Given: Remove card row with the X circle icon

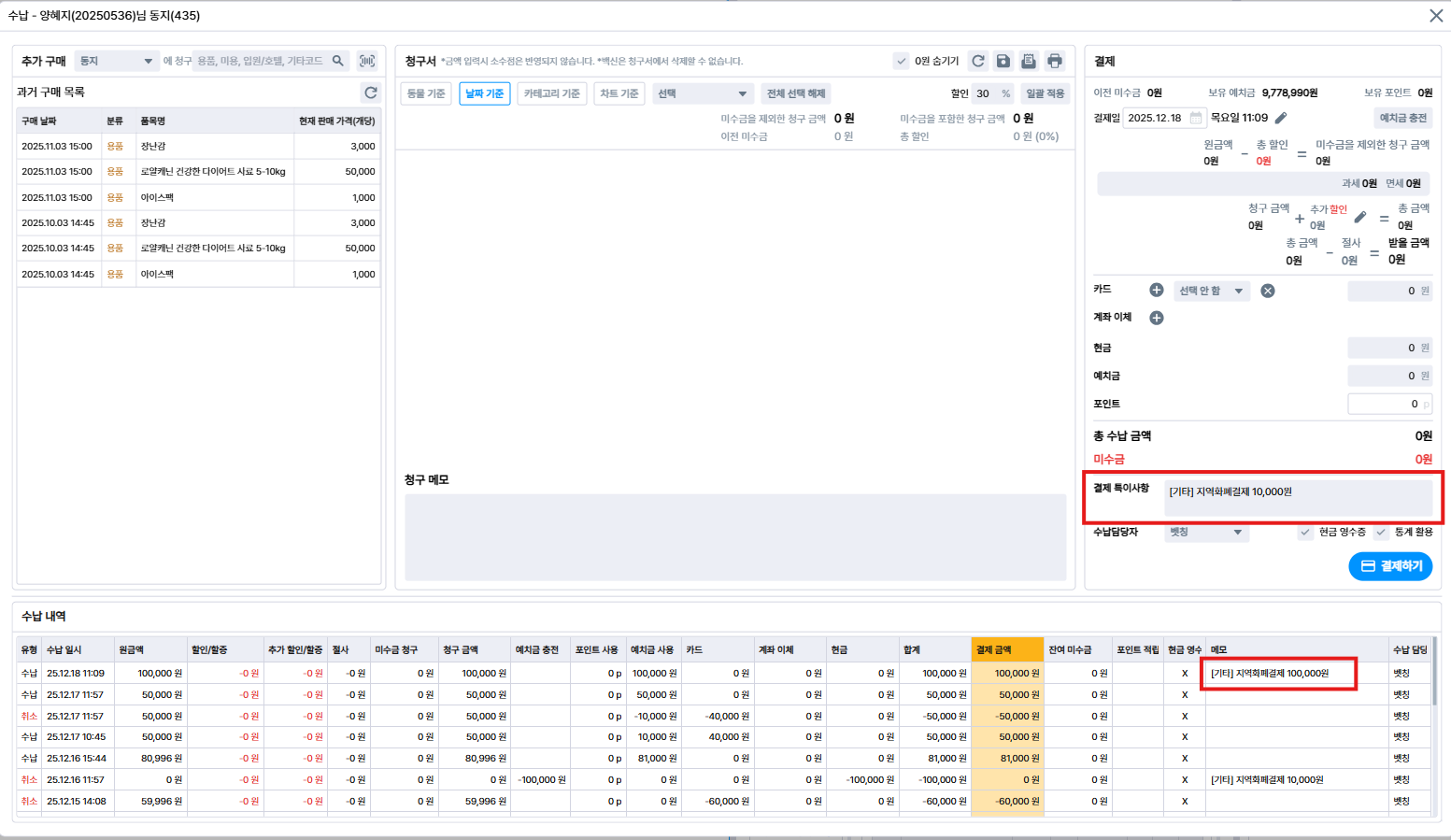Looking at the screenshot, I should [1268, 291].
